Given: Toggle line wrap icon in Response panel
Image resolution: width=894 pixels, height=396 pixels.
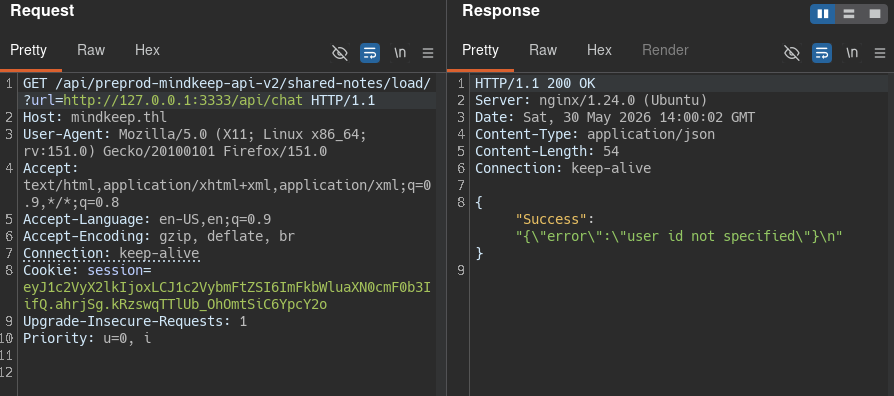Looking at the screenshot, I should [822, 53].
